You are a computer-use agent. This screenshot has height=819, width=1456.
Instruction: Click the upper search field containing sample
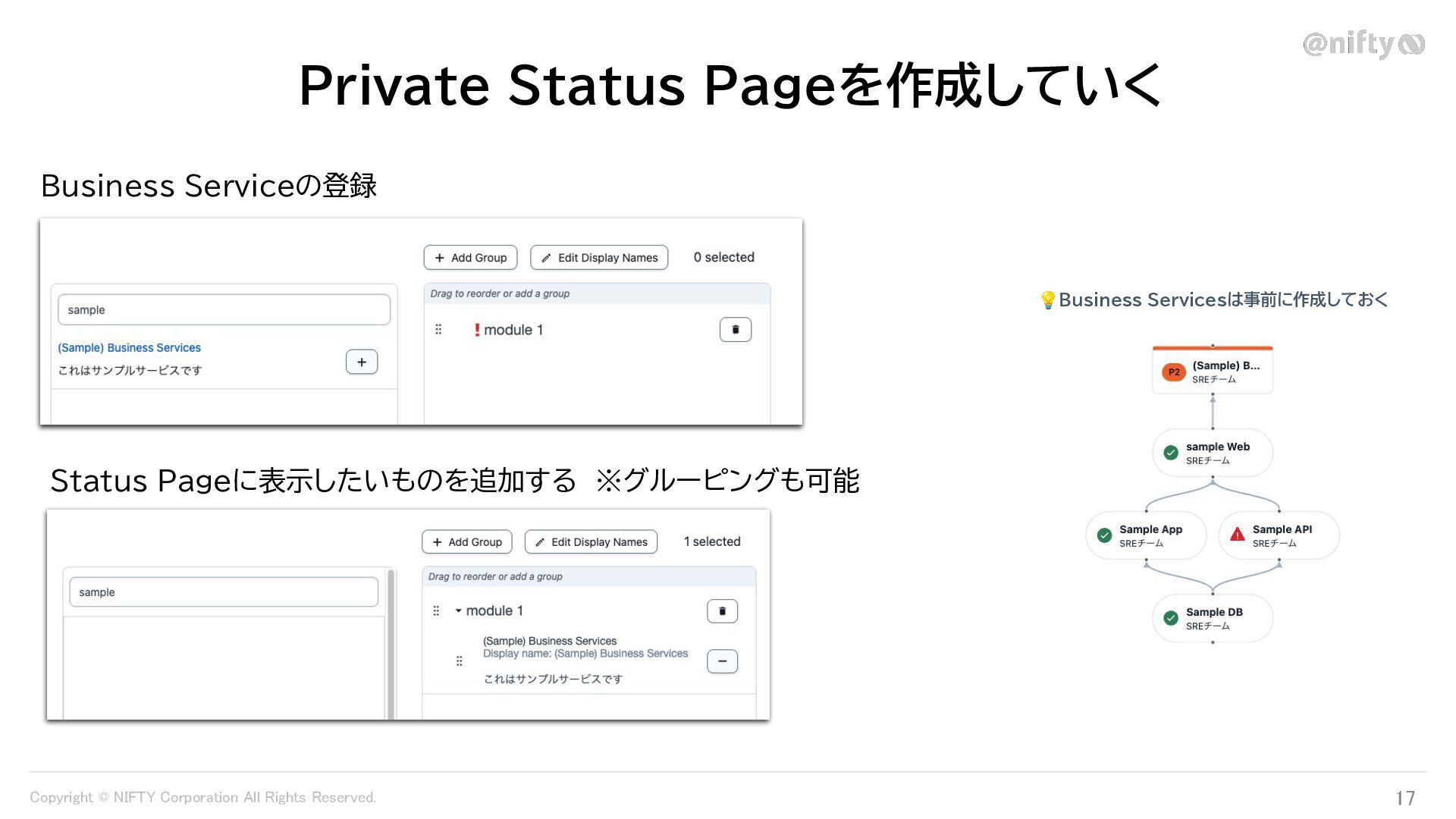pos(224,310)
